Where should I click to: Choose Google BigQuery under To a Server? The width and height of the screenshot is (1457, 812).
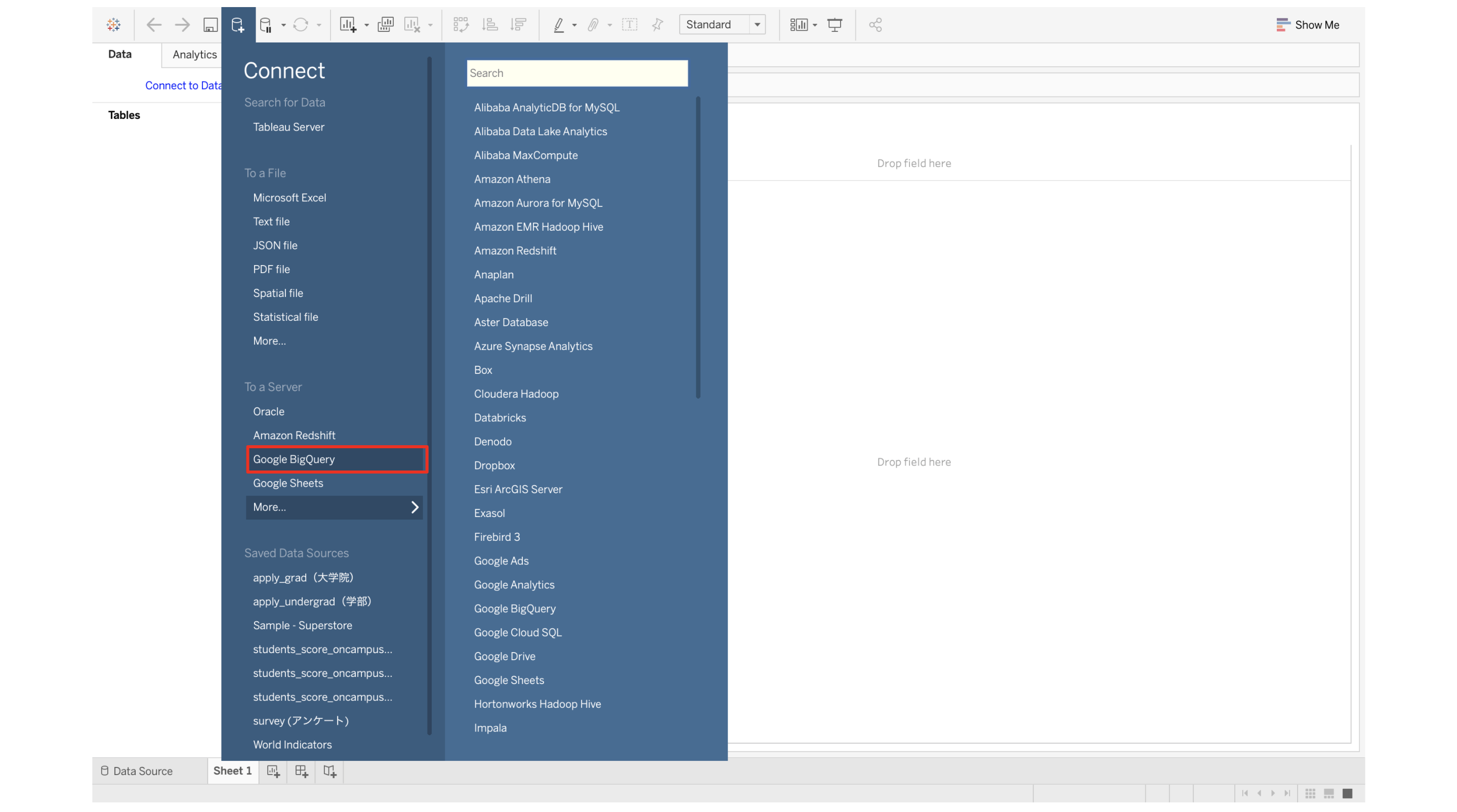(x=336, y=459)
